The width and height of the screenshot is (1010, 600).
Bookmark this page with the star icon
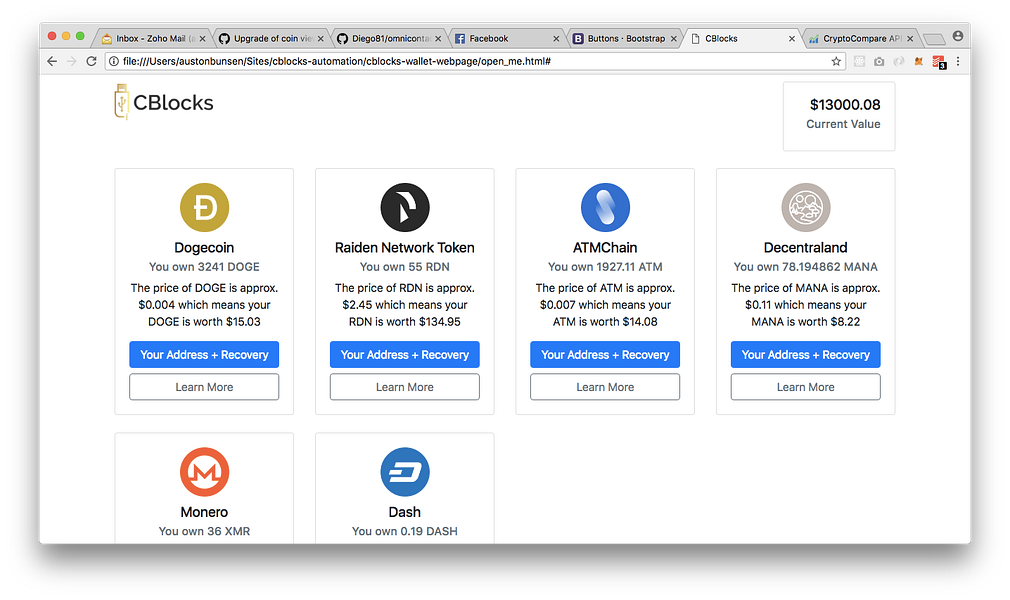[x=836, y=61]
